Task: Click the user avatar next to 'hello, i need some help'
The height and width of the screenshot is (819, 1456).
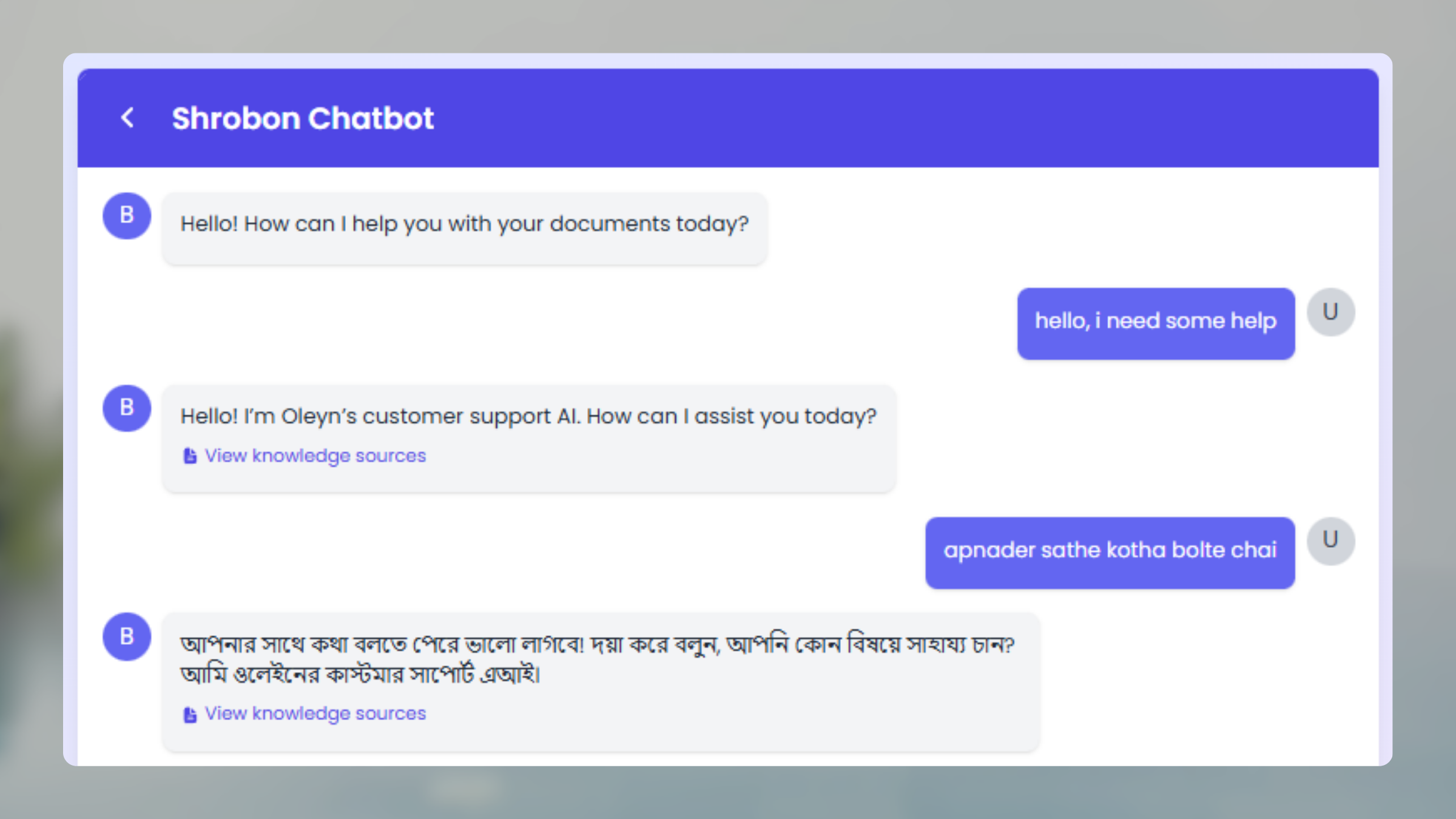Action: [x=1330, y=311]
